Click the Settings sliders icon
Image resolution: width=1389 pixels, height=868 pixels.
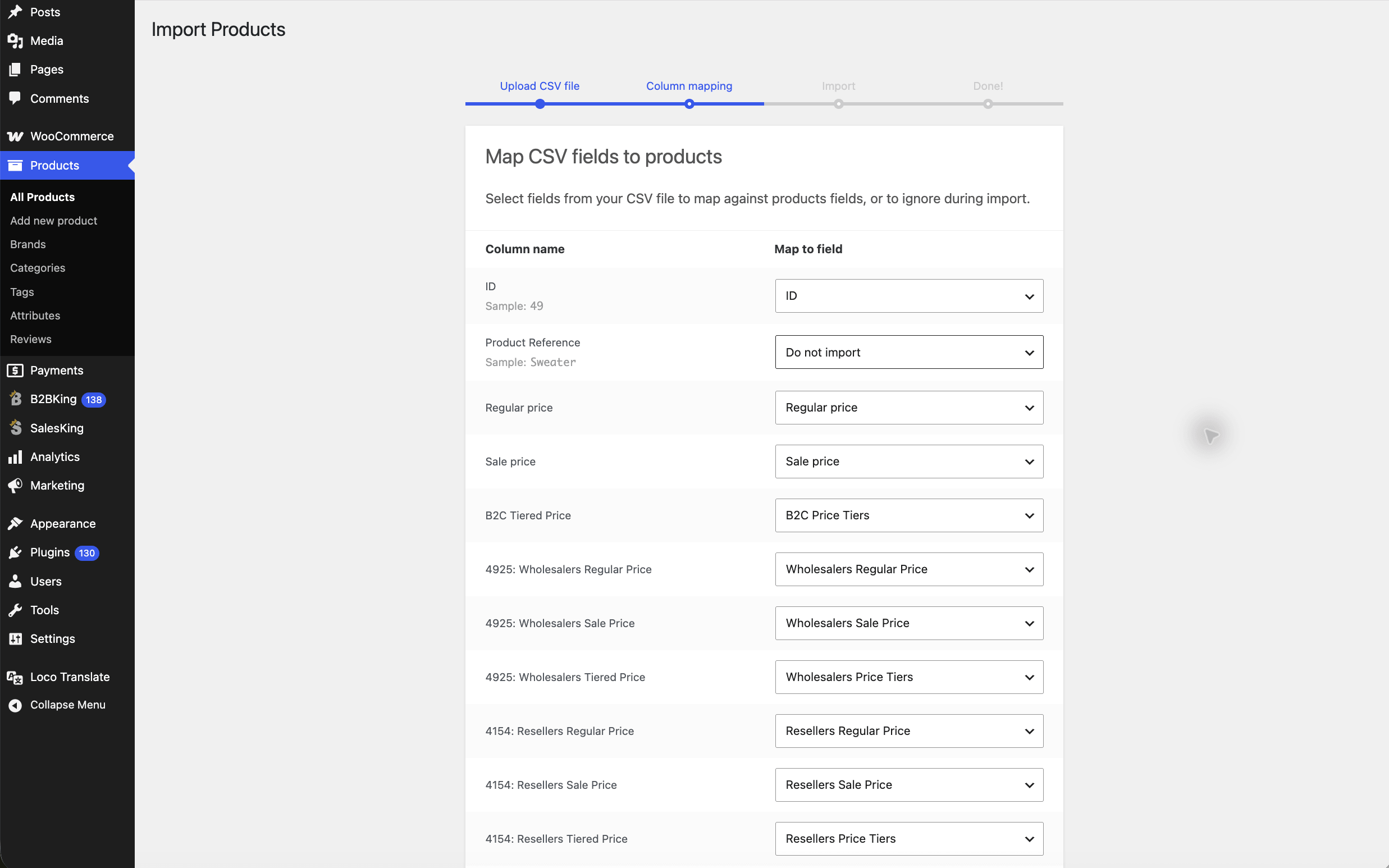16,639
